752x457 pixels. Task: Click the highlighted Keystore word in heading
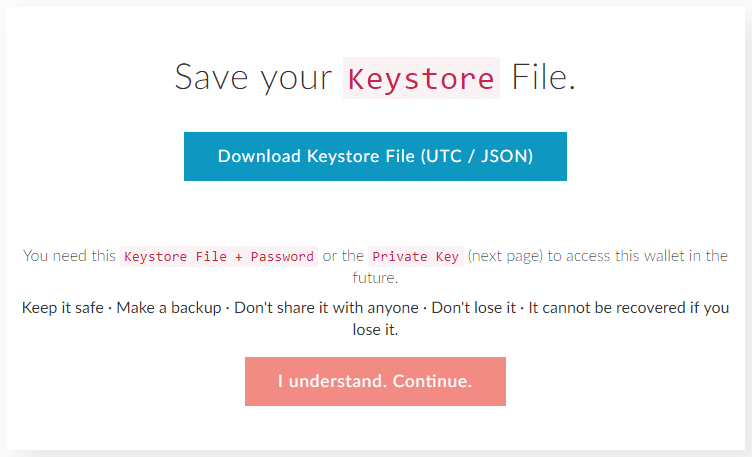pos(420,77)
